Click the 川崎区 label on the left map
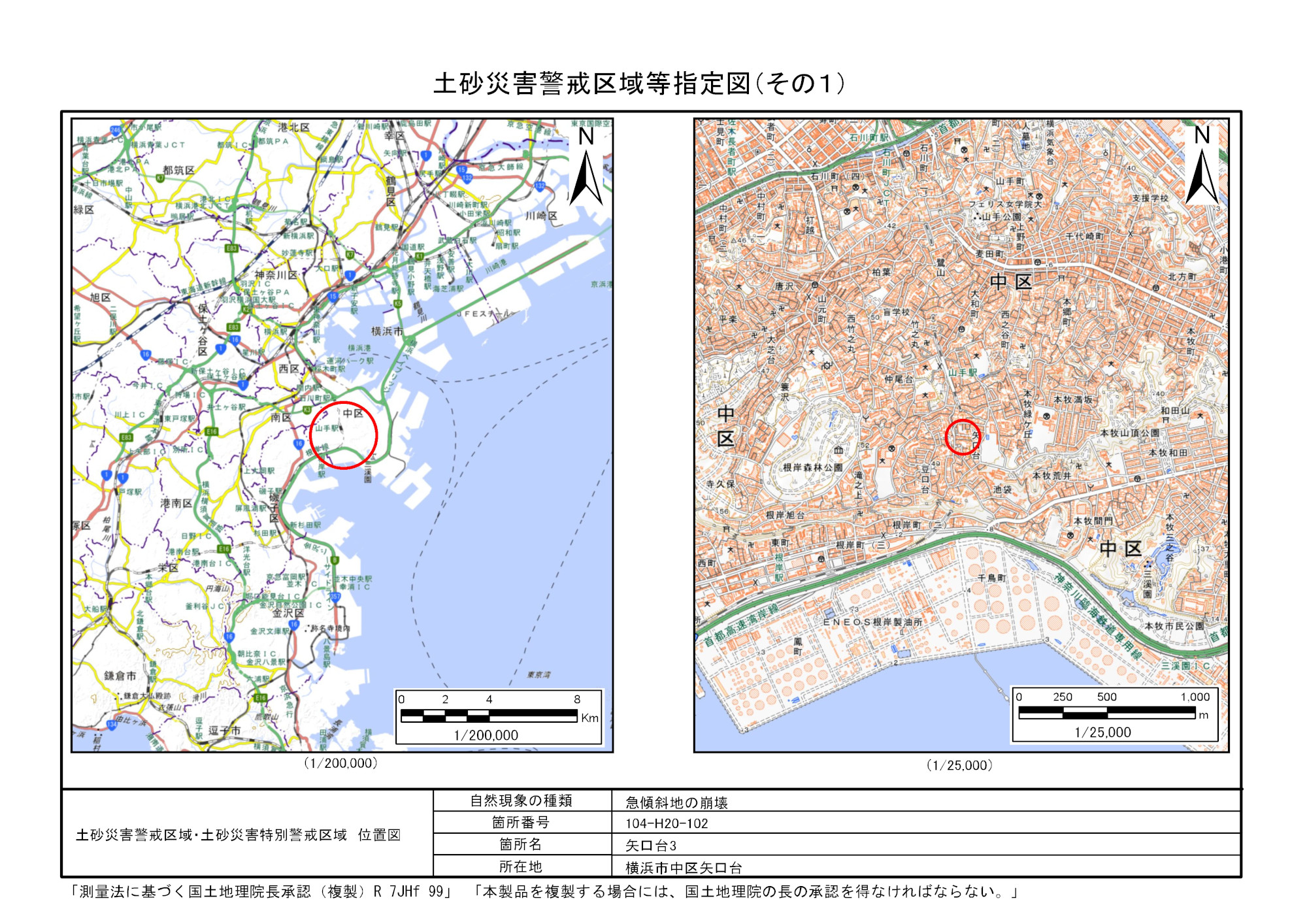 point(542,216)
